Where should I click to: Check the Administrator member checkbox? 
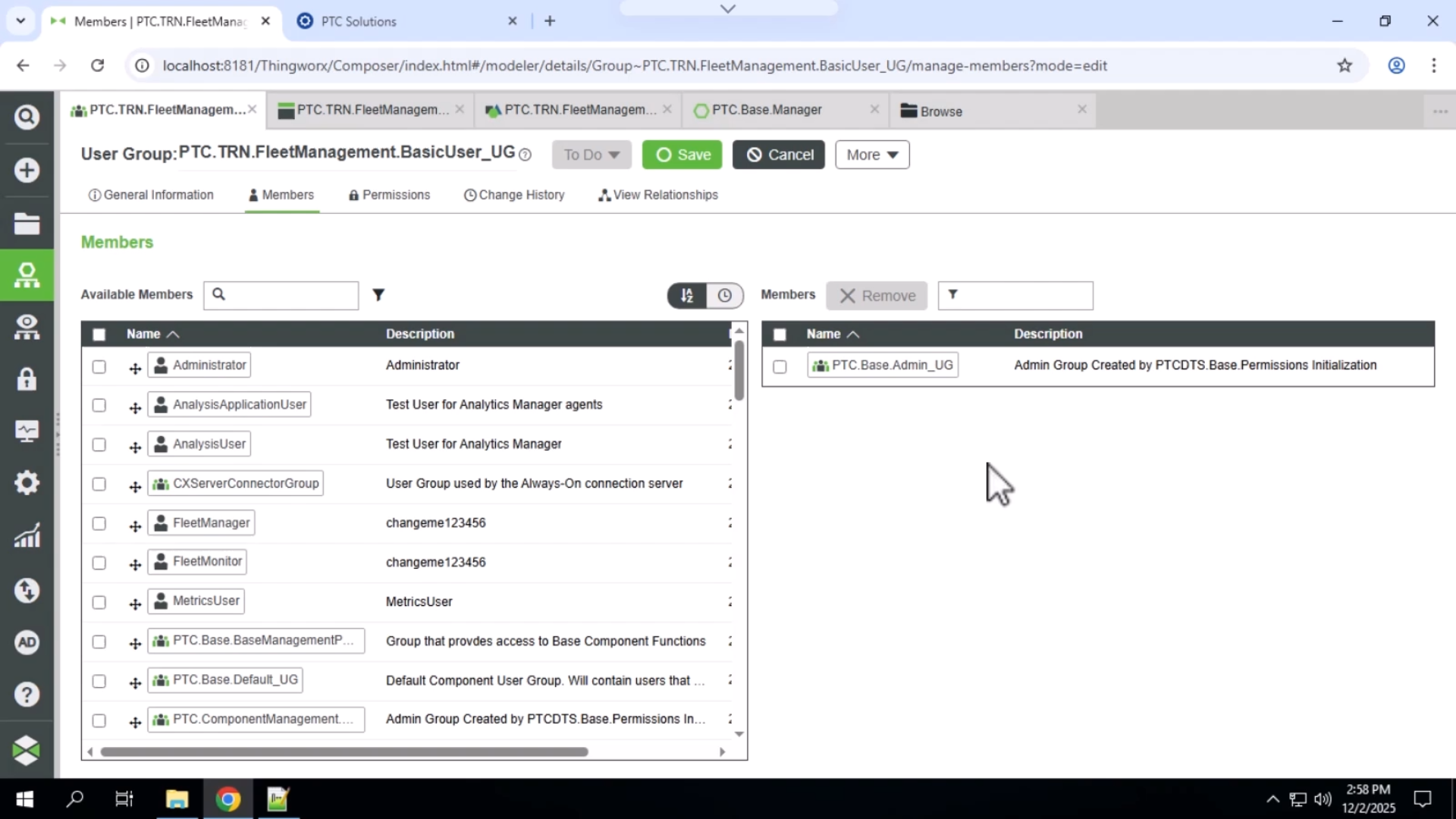(x=99, y=367)
